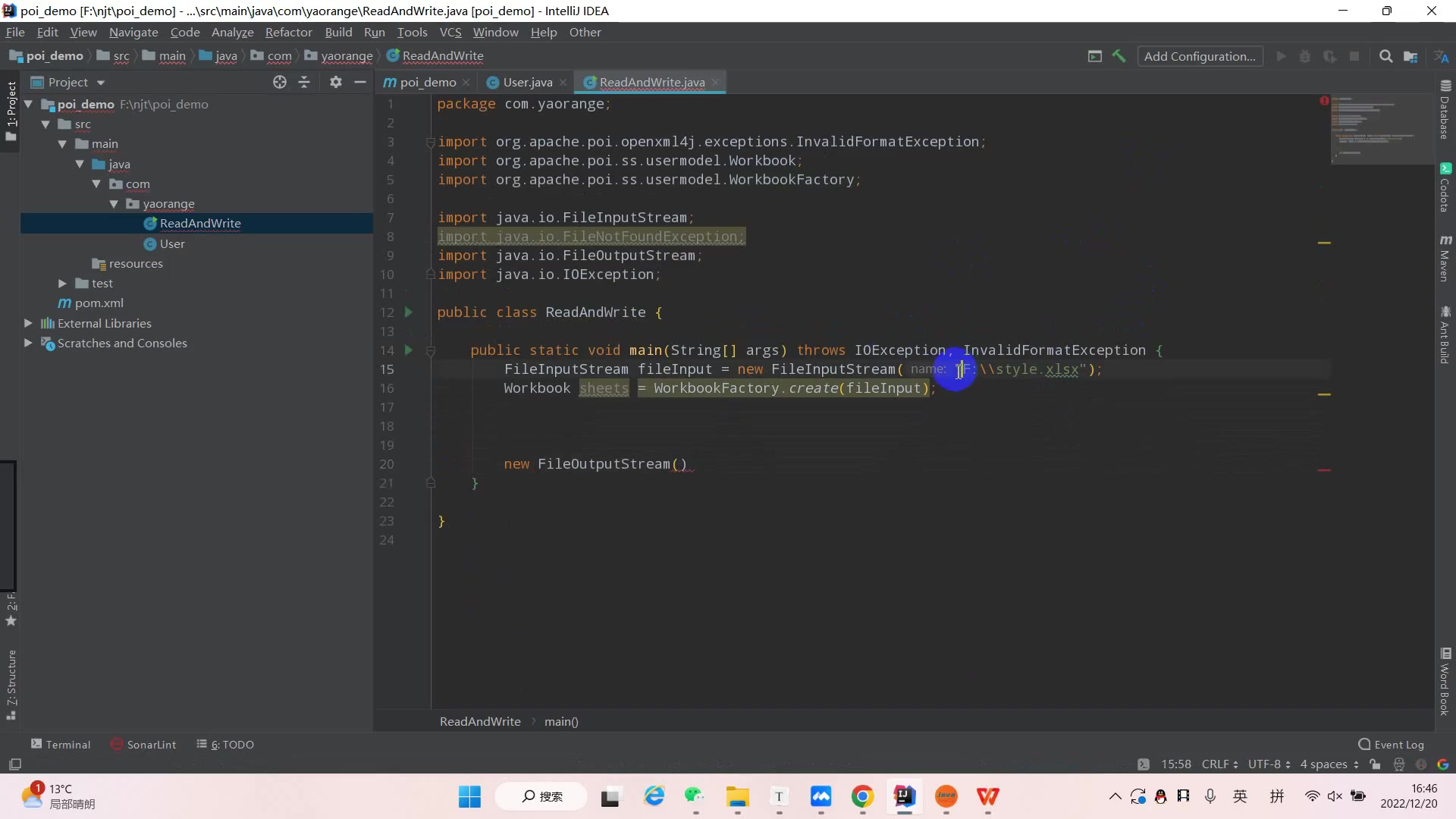Open the Database tool window

click(x=1445, y=111)
